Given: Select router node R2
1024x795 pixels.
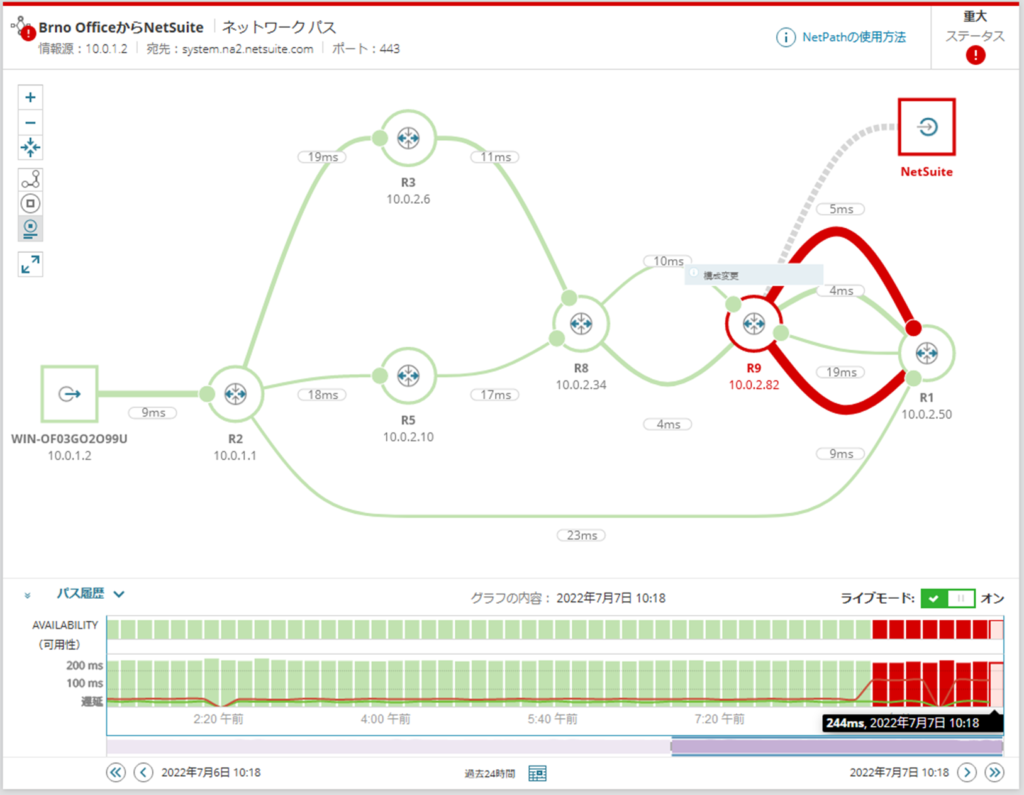Looking at the screenshot, I should [235, 394].
